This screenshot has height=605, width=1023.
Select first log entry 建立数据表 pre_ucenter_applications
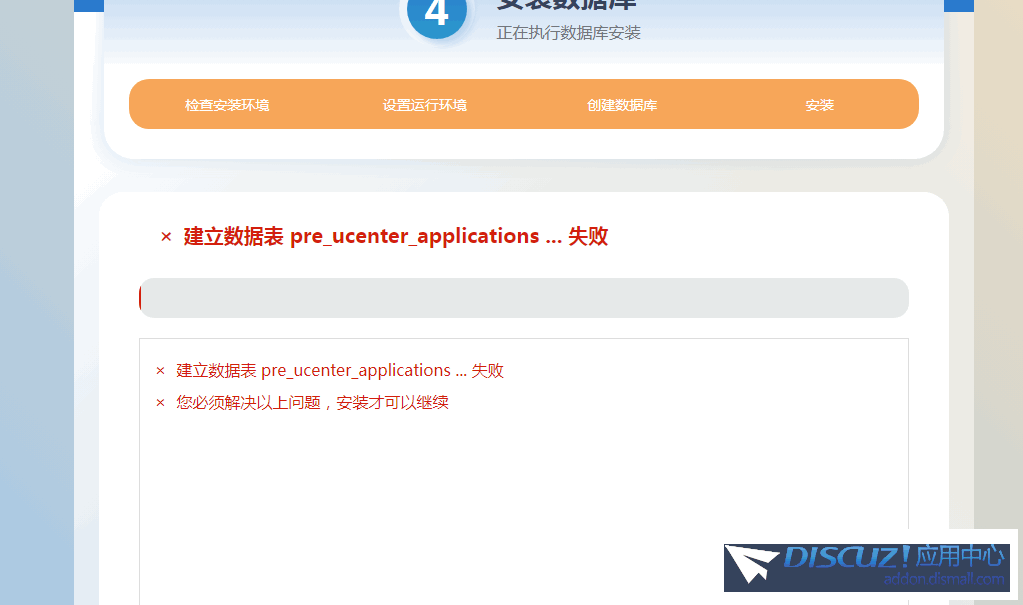pos(340,371)
